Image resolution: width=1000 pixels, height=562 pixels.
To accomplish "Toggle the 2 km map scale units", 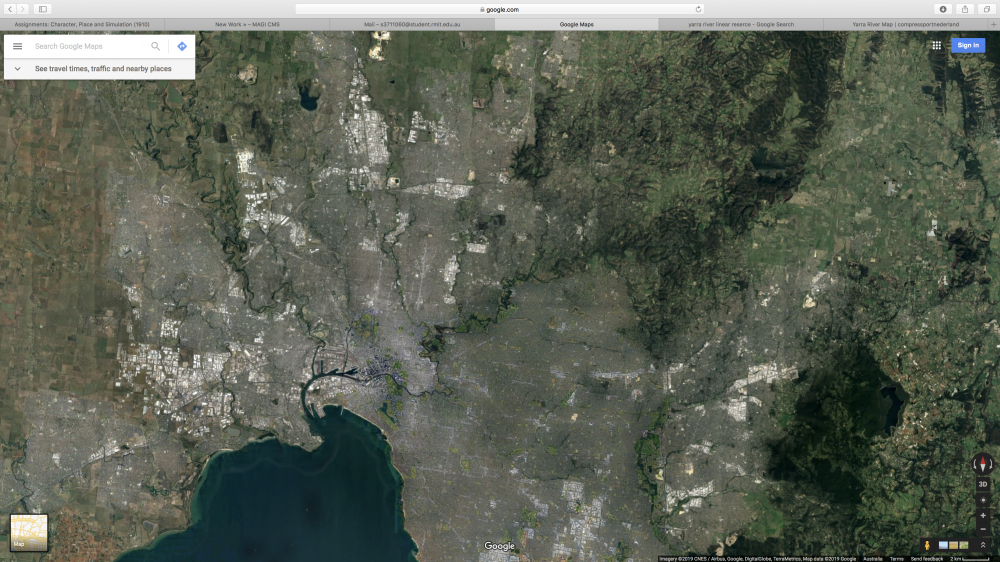I will click(x=969, y=559).
